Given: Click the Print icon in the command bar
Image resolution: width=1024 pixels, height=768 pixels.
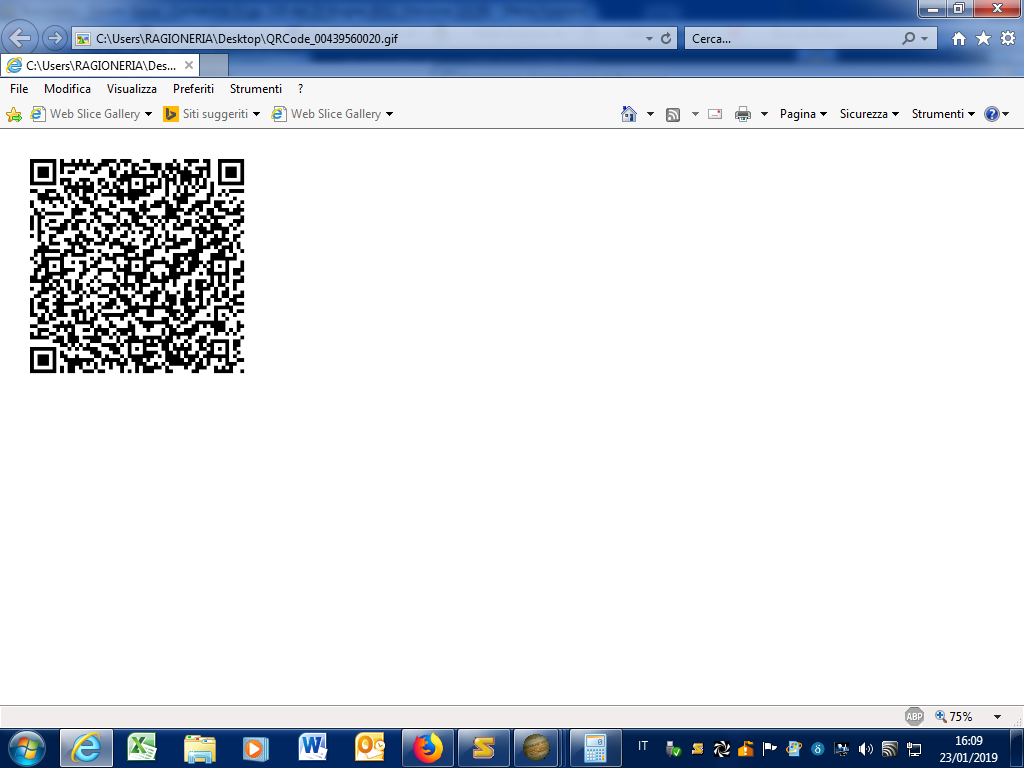Looking at the screenshot, I should (x=742, y=114).
